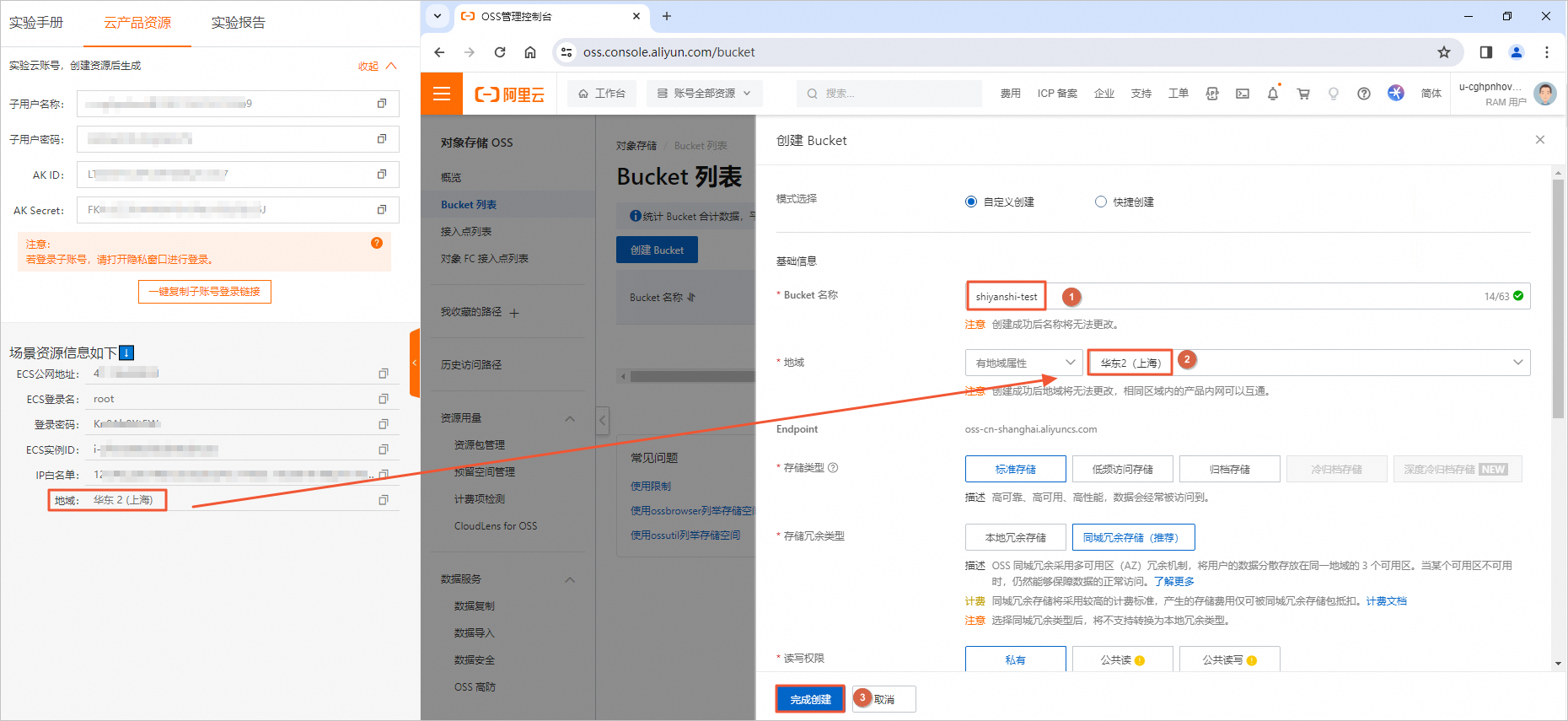The image size is (1568, 721).
Task: Bookmark this page with the star
Action: (x=1444, y=52)
